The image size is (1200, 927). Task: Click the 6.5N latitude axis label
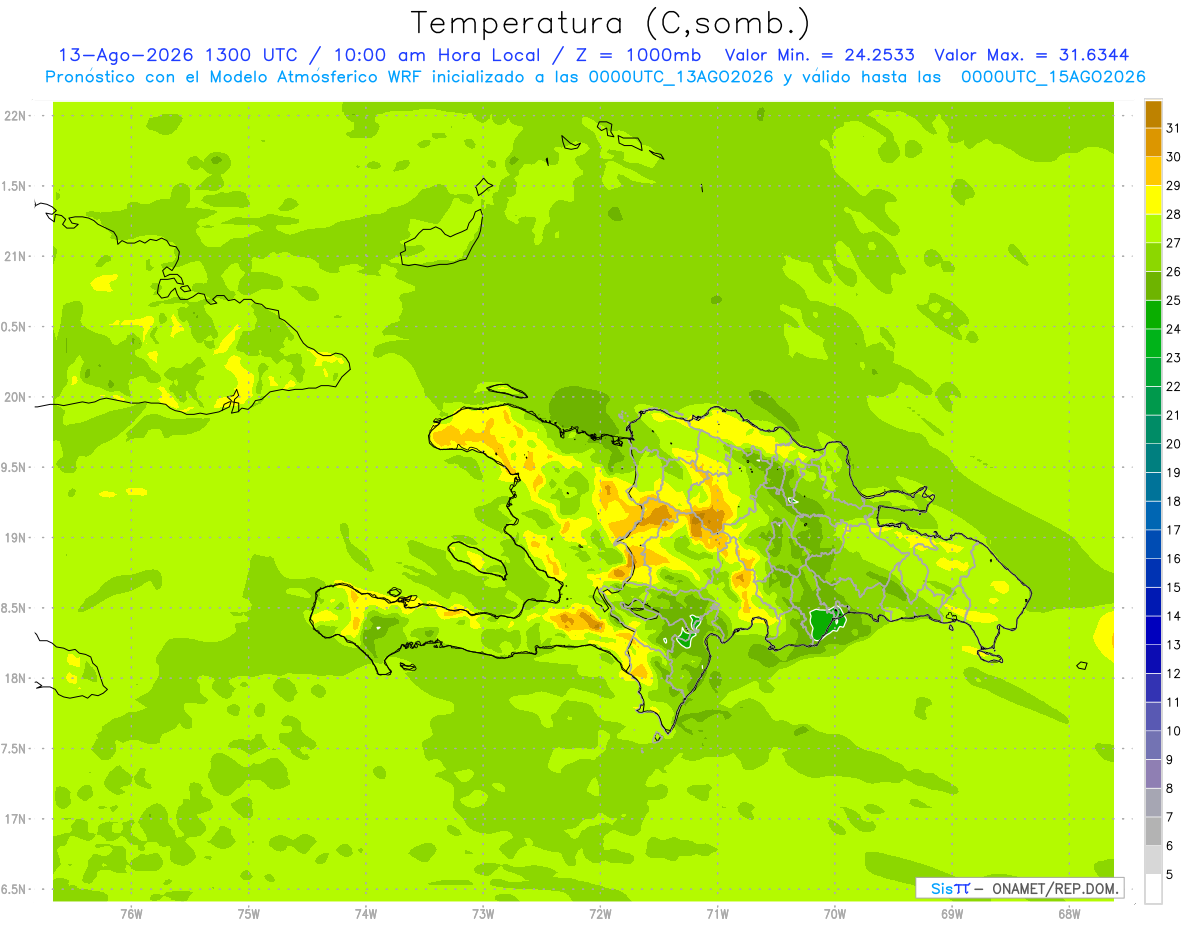(15, 889)
